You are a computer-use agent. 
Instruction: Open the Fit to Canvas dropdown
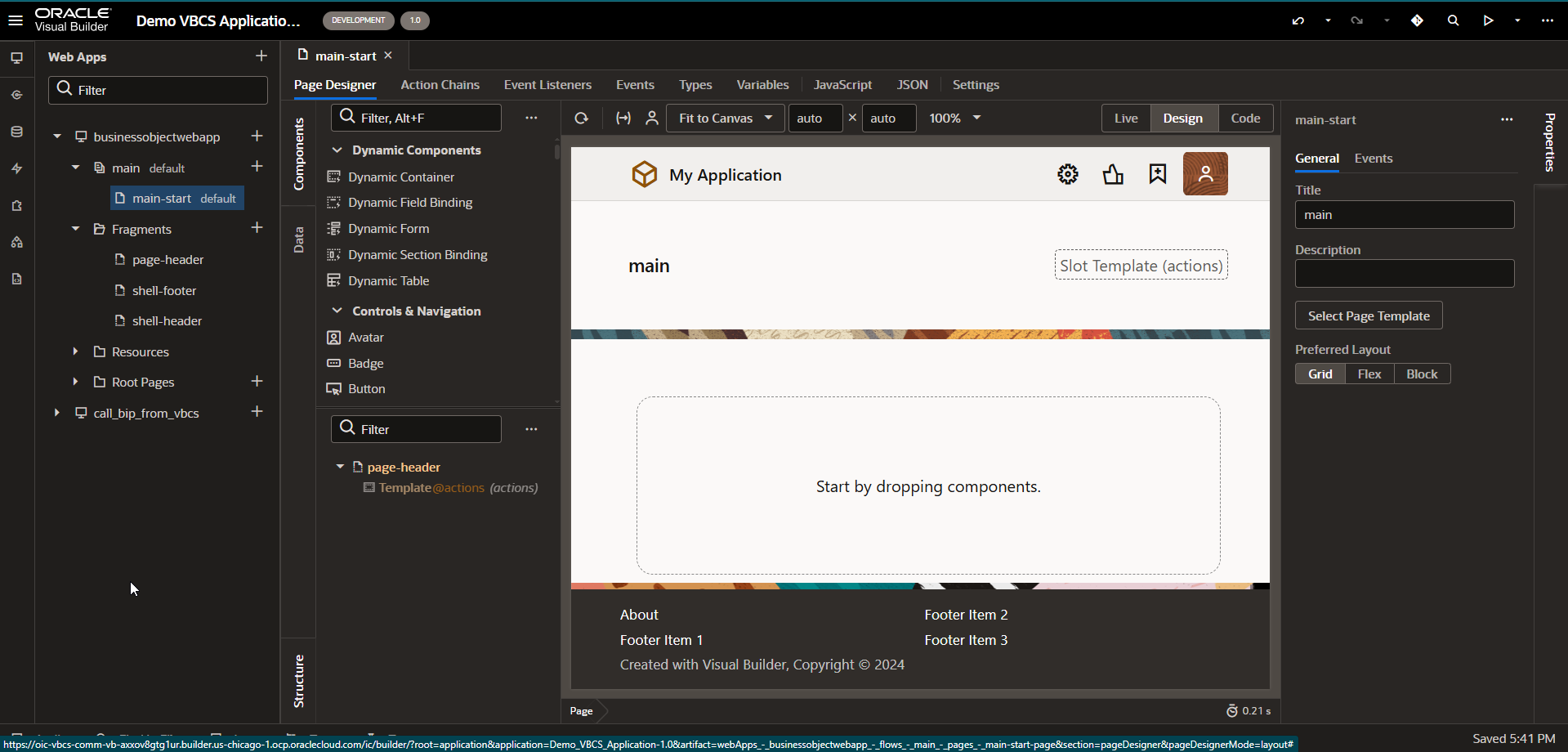coord(726,118)
